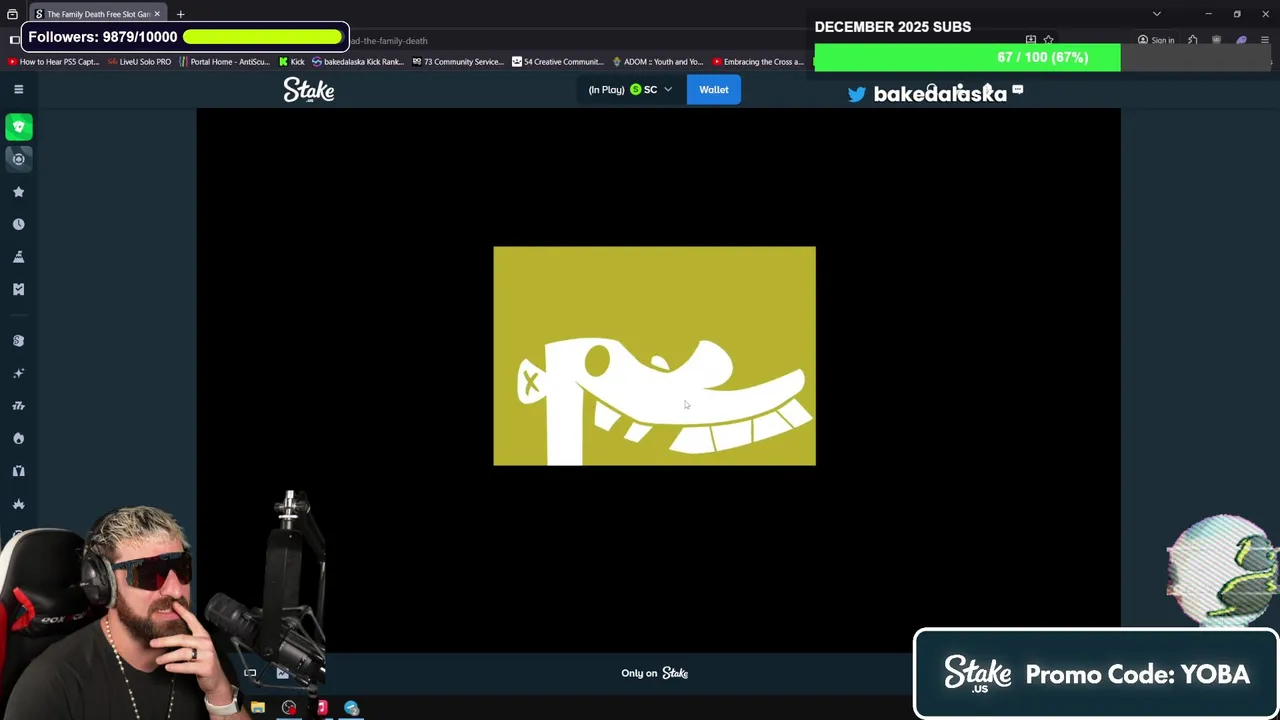This screenshot has height=720, width=1280.
Task: Open 73 Community Service bookmark
Action: [x=458, y=62]
